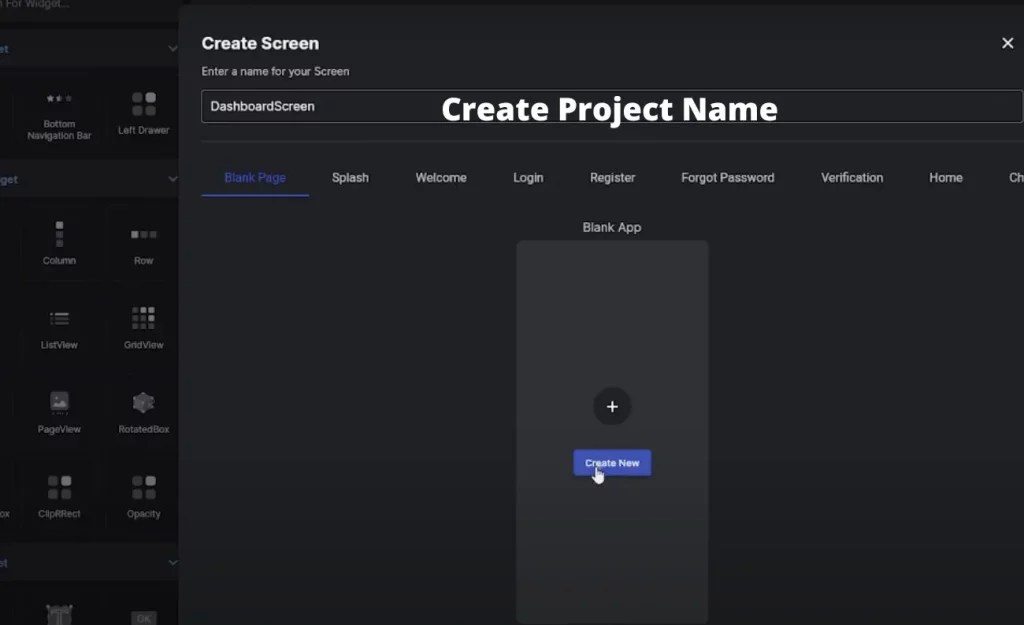
Task: Click the plus icon on the Blank App preview
Action: [x=612, y=406]
